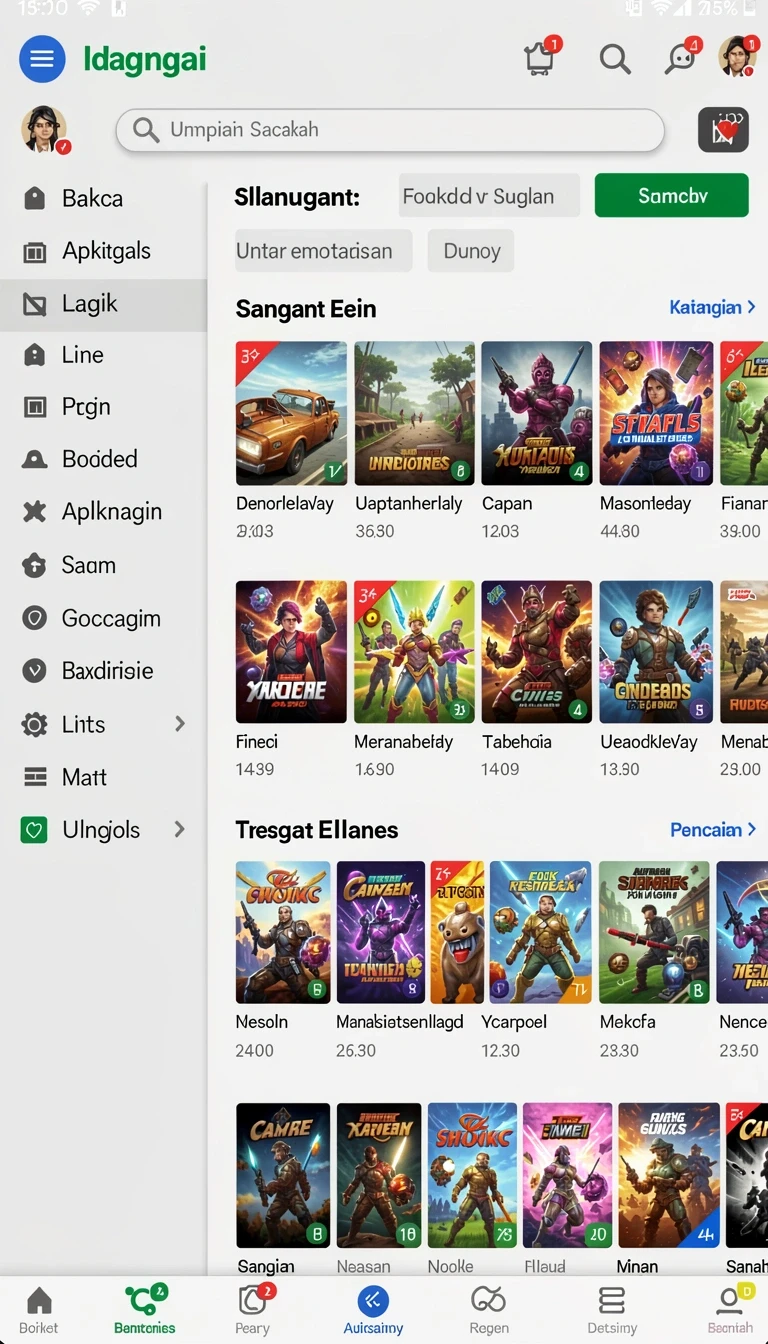Open Peary icon in bottom bar
This screenshot has width=768, height=1344.
252,1299
